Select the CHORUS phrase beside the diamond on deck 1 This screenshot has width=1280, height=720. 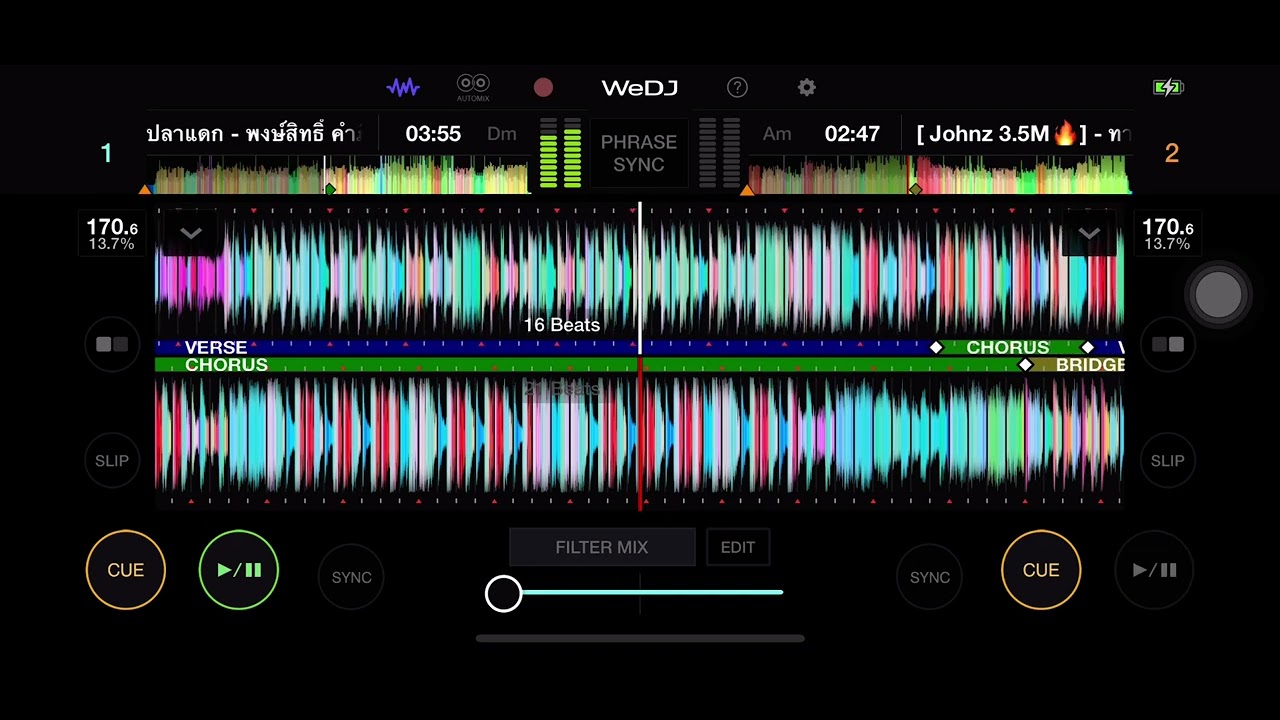[x=1008, y=348]
